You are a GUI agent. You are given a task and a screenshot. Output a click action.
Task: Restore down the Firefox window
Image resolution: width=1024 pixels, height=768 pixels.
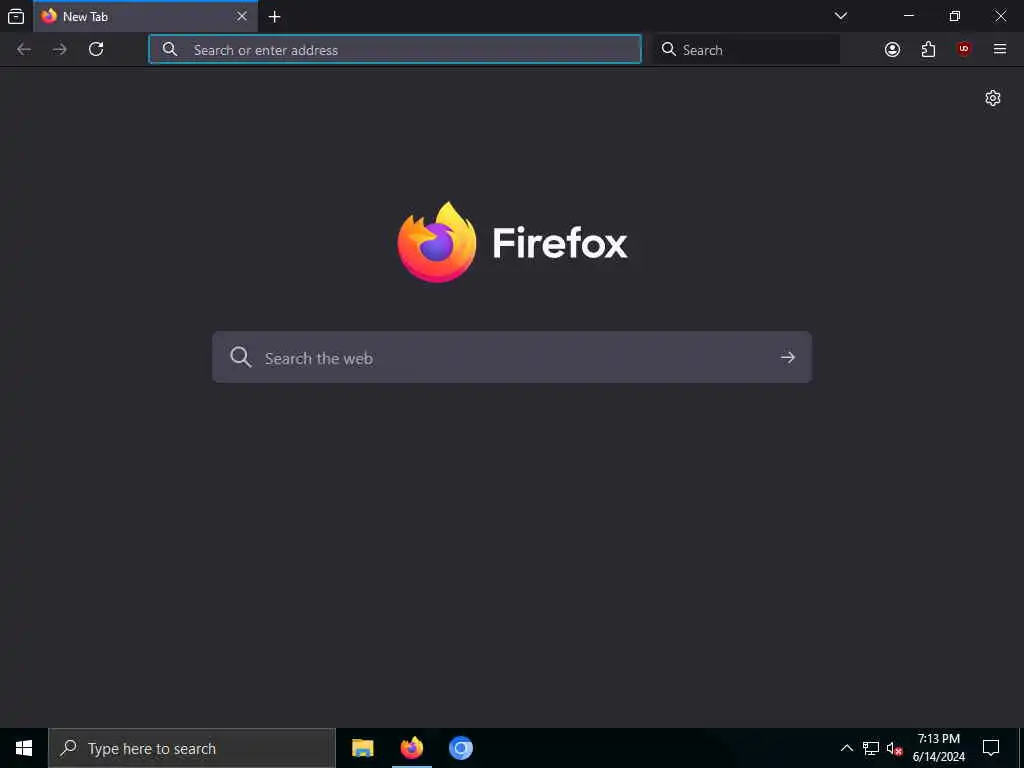pos(955,16)
